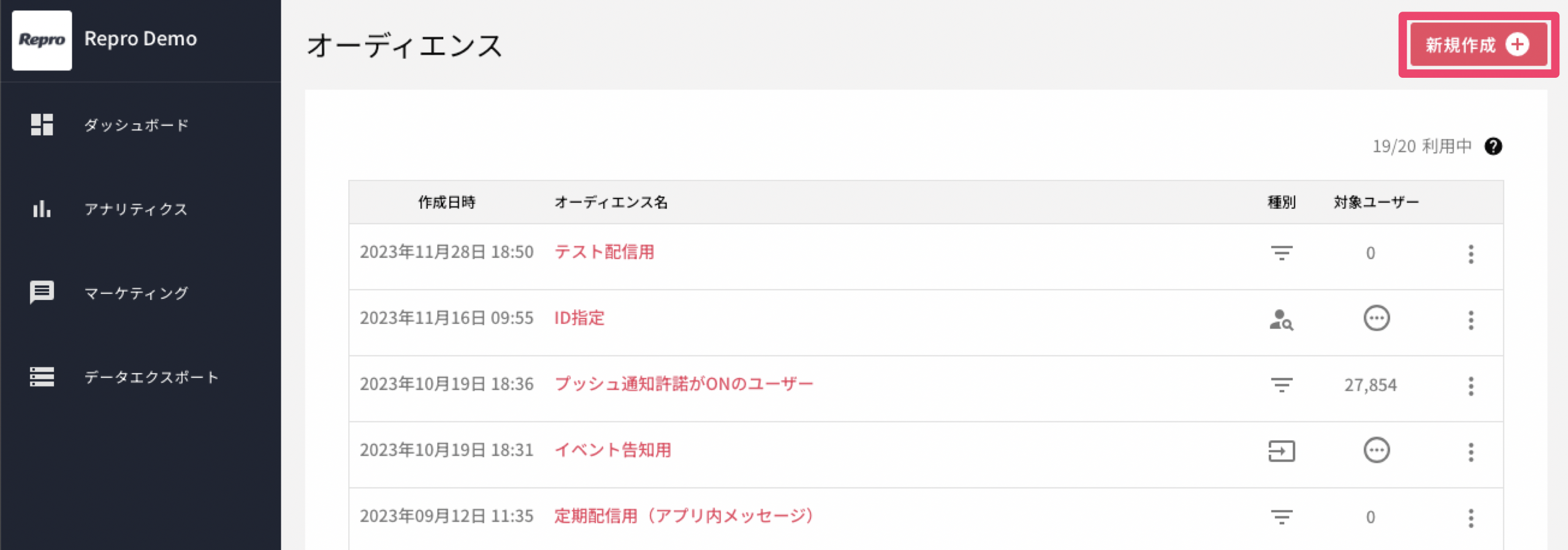Image resolution: width=1568 pixels, height=550 pixels.
Task: Click the user-search type icon for ID指定
Action: click(x=1281, y=320)
